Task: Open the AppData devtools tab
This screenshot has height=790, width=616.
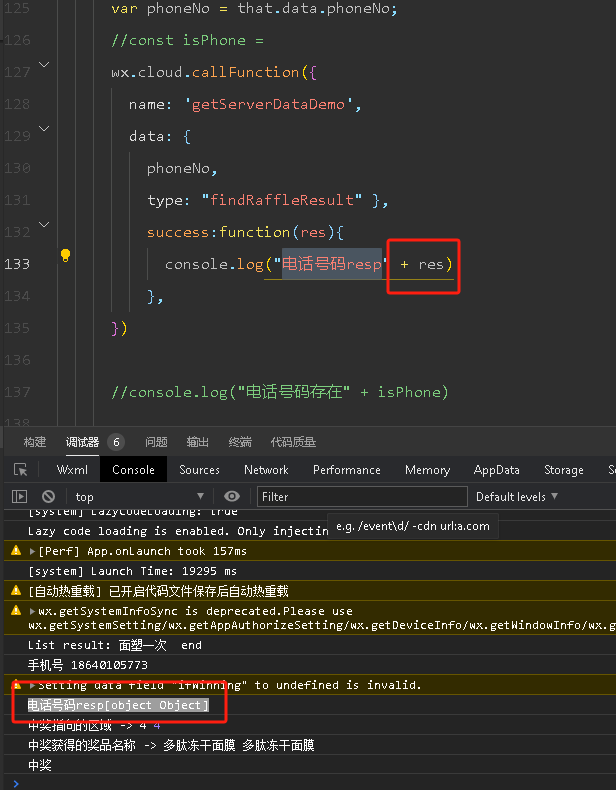Action: point(497,470)
